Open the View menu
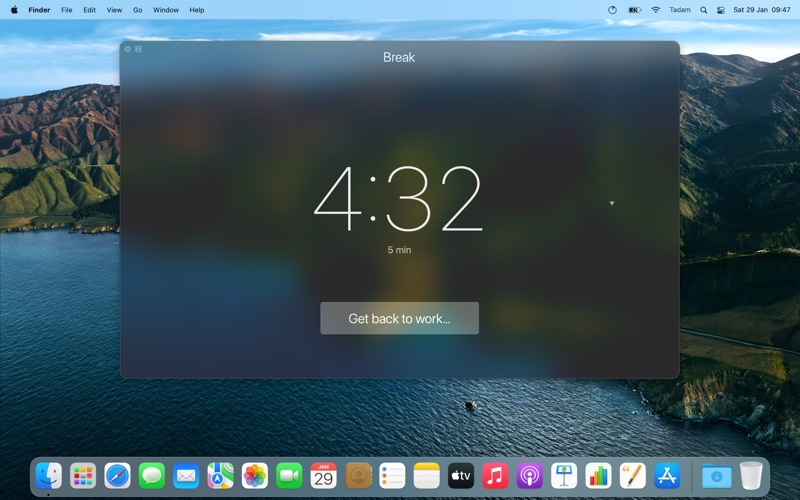This screenshot has width=800, height=500. coord(114,10)
